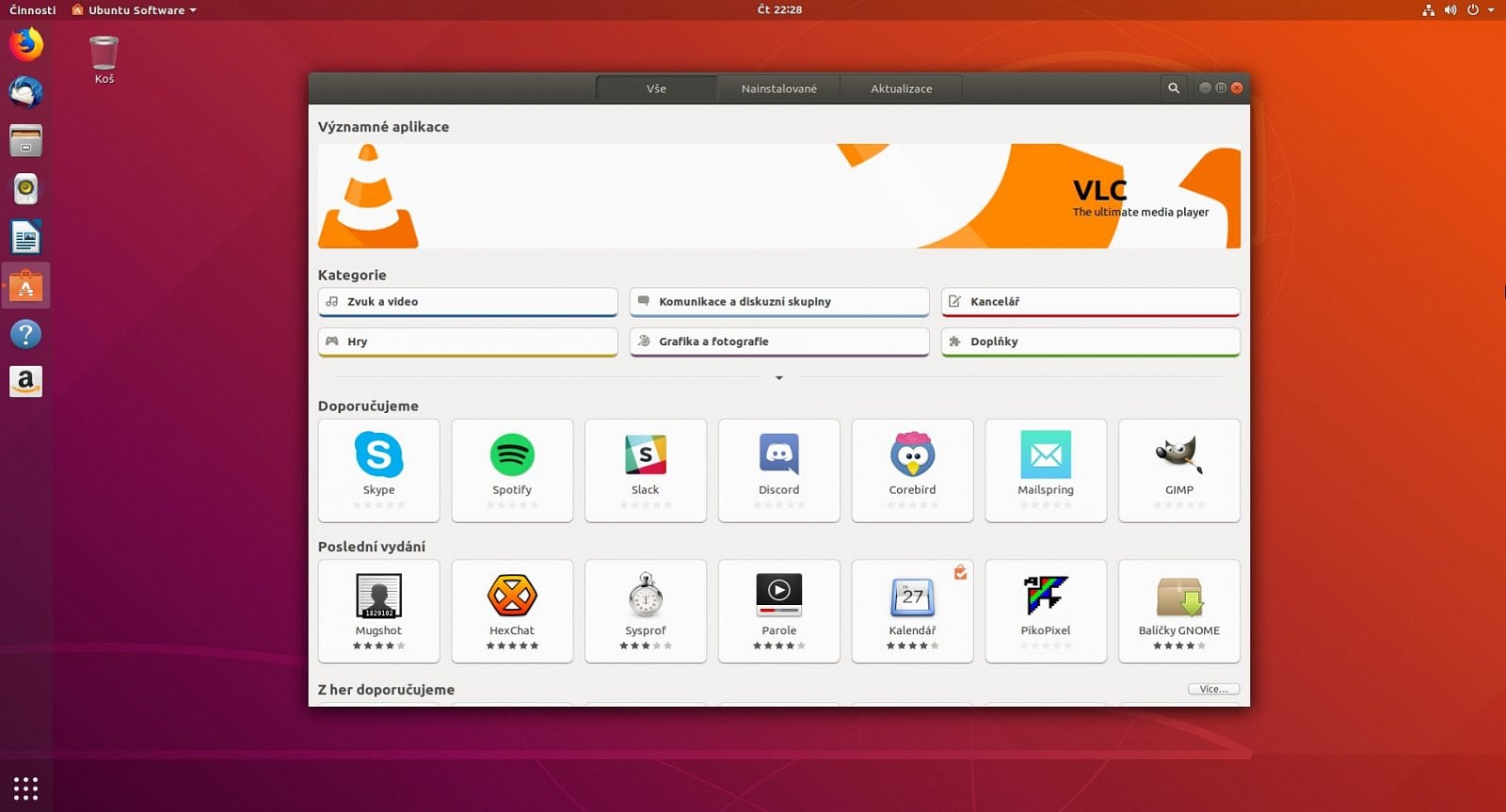Open the Slack app tile
1506x812 pixels.
coord(646,470)
